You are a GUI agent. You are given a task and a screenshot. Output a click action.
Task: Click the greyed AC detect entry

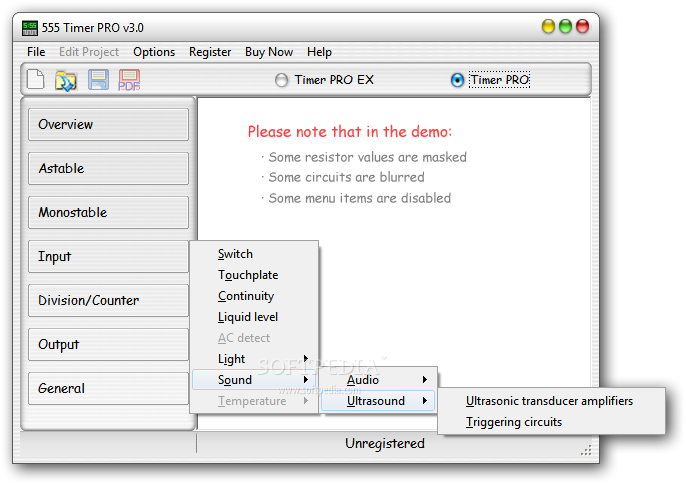coord(253,338)
